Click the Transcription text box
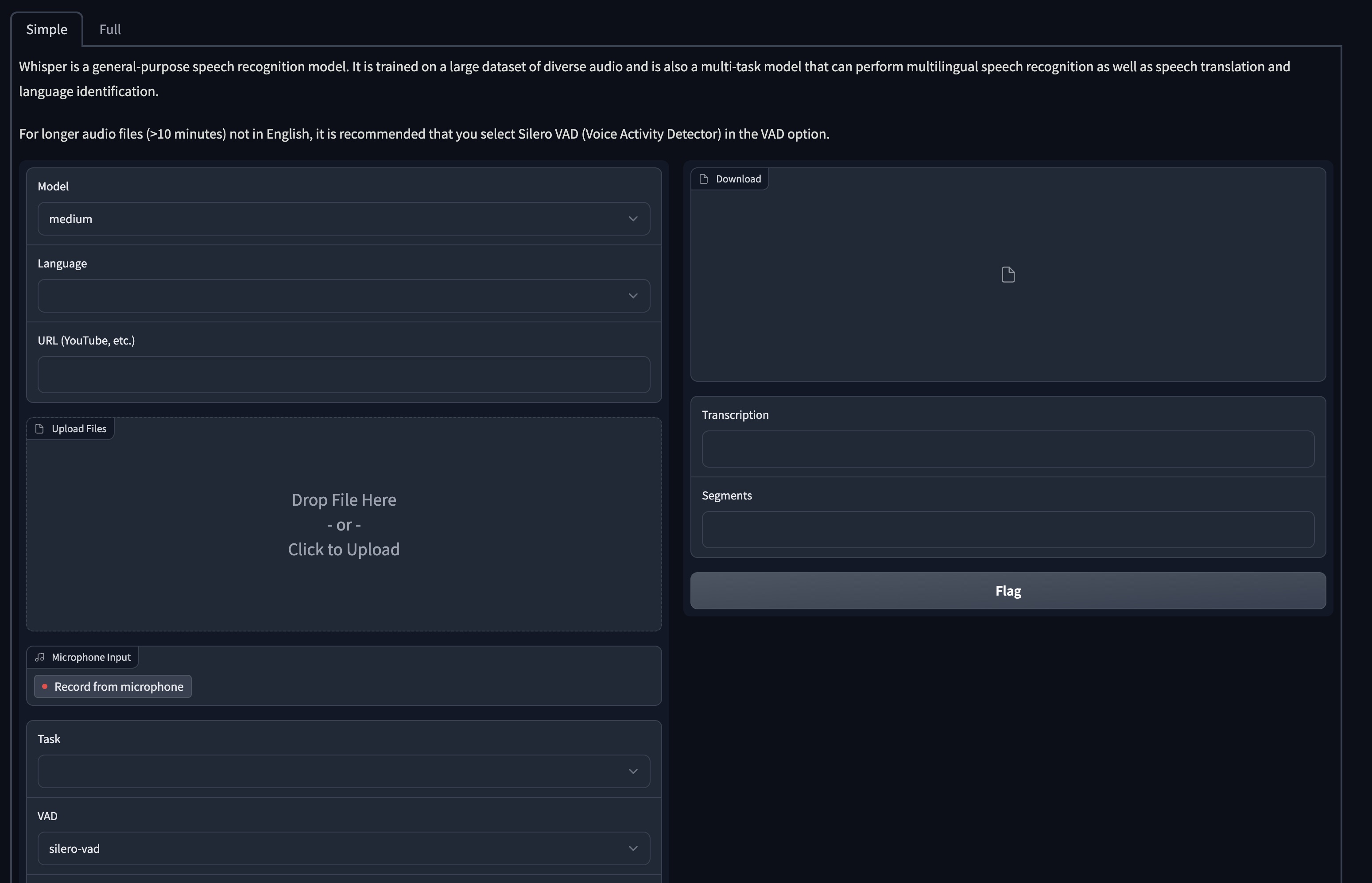The width and height of the screenshot is (1372, 883). (x=1008, y=449)
